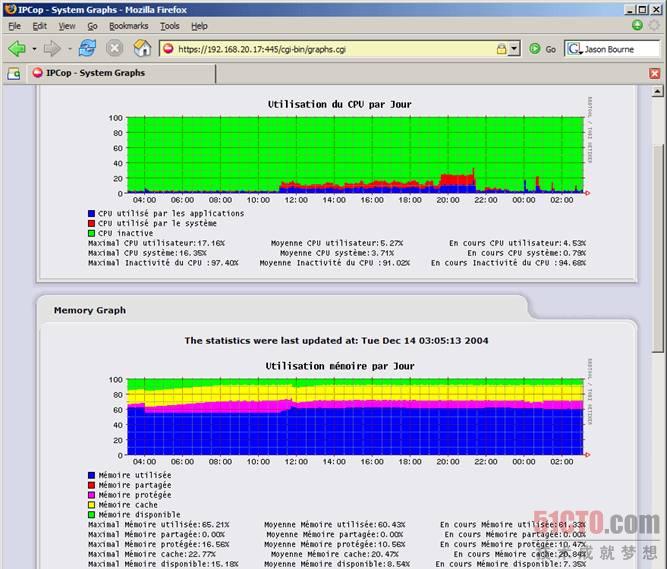
Task: Click Maximal Inactivité du CPU :97.40% value
Action: point(163,263)
